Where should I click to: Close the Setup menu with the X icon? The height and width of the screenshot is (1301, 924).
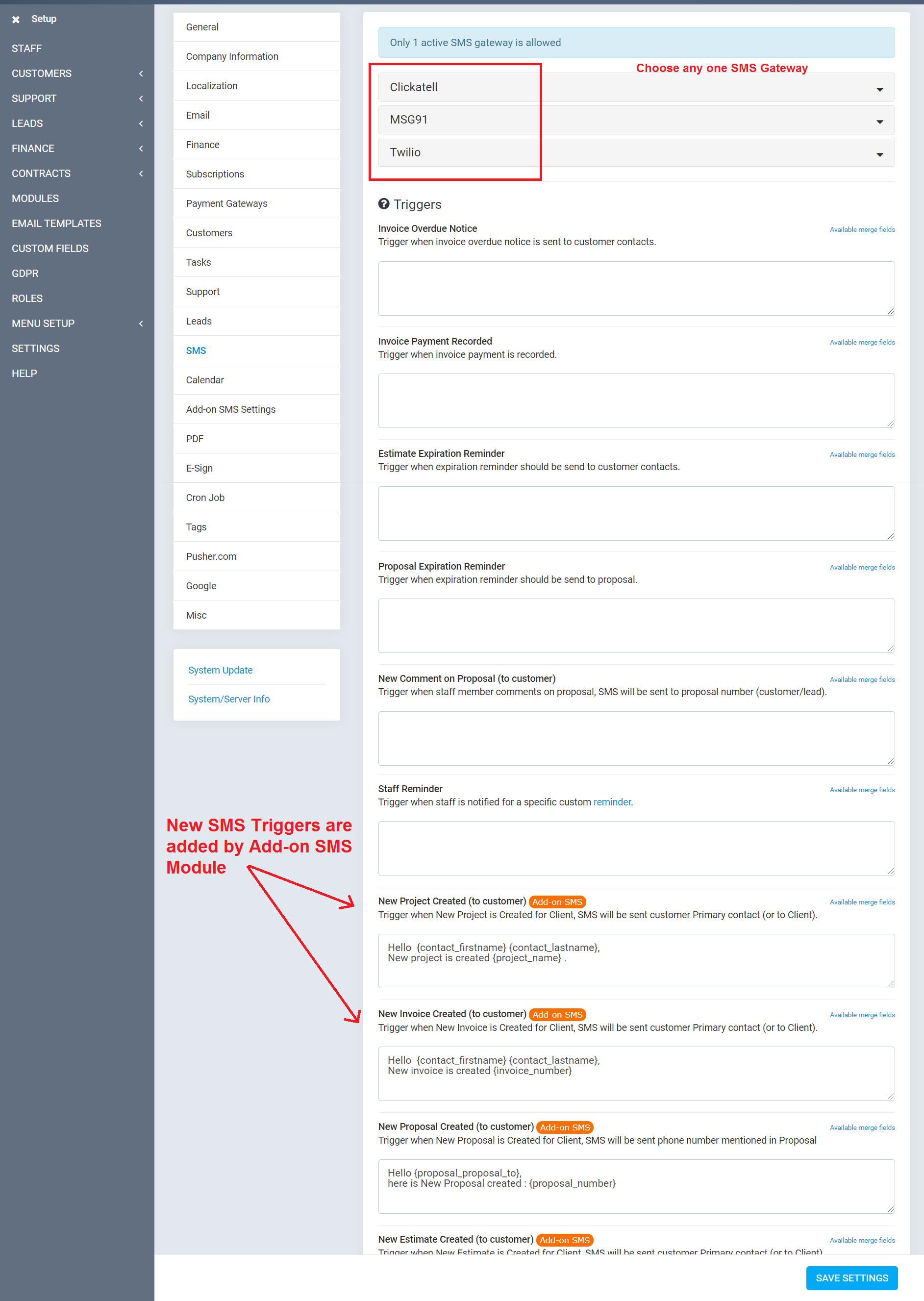tap(16, 19)
